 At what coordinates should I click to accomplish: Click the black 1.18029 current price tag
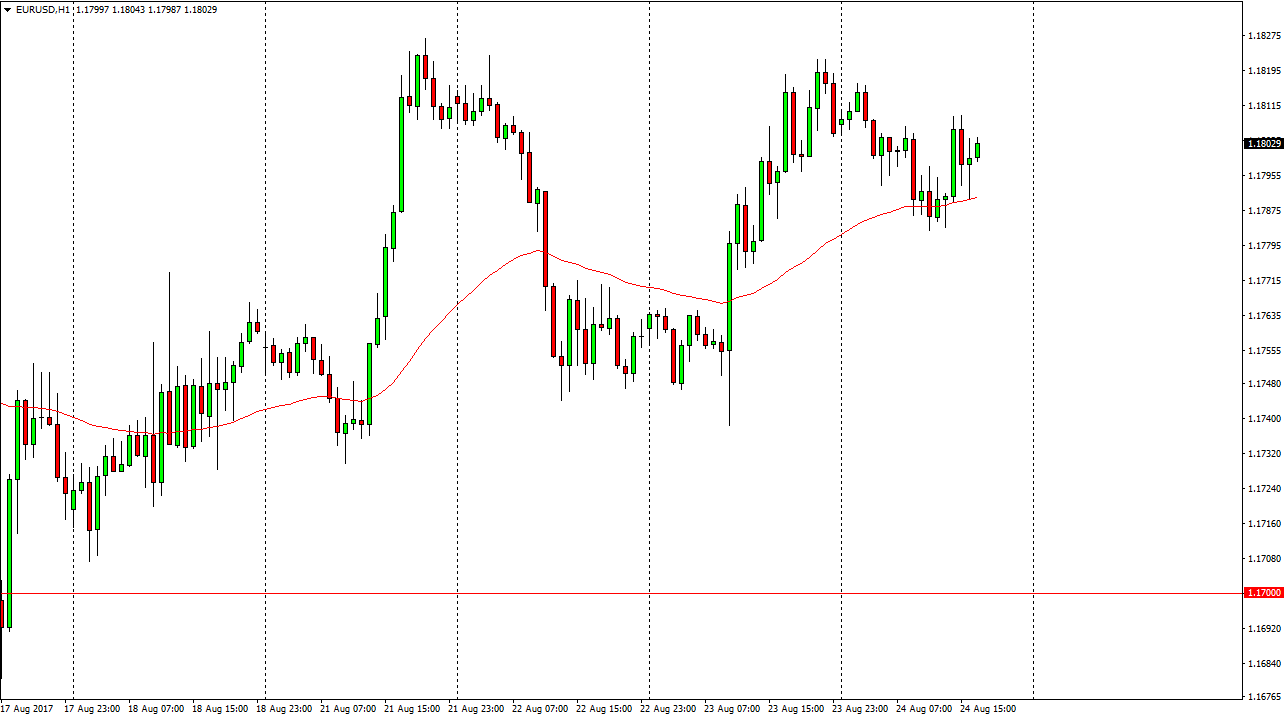tap(1263, 144)
